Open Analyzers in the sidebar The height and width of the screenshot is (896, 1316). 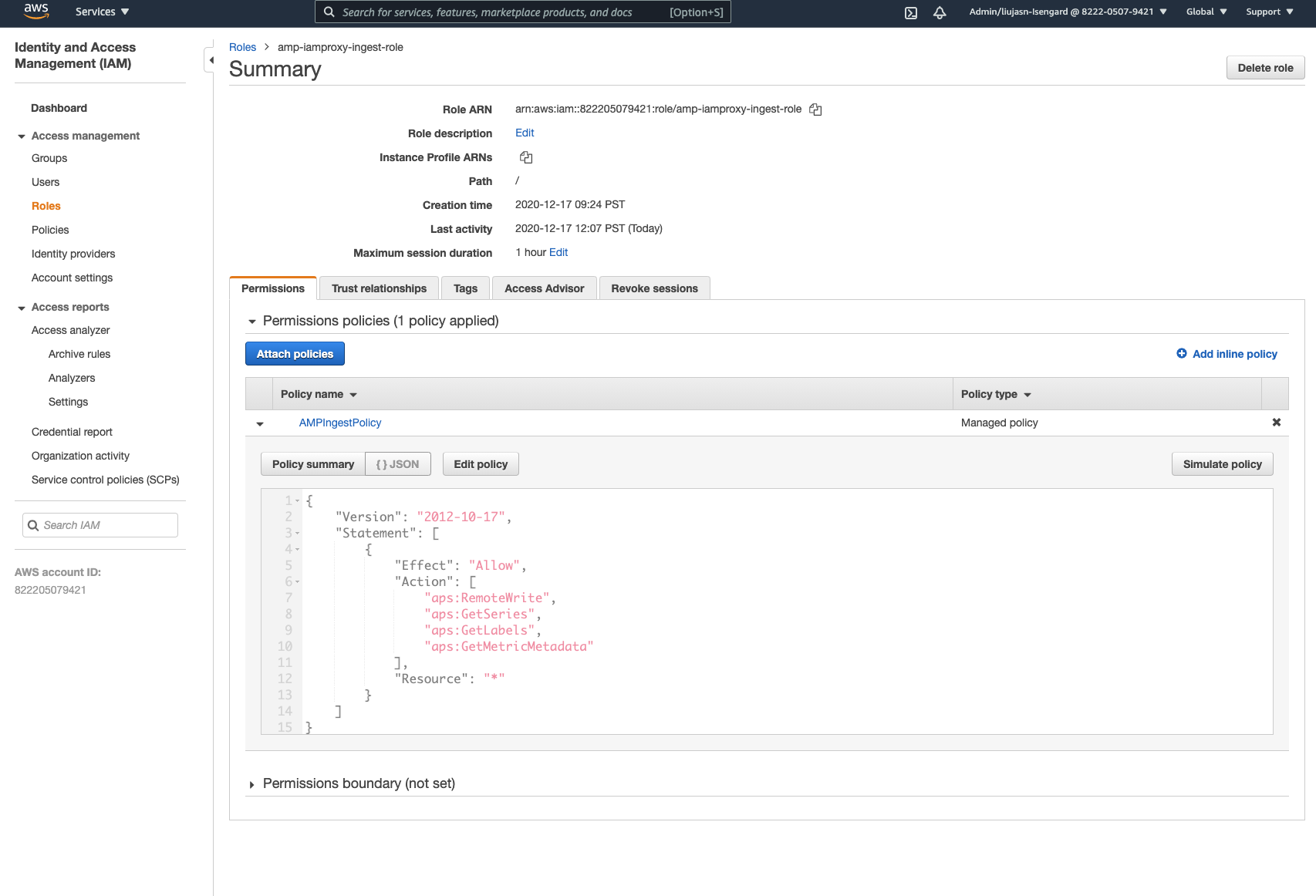click(72, 378)
